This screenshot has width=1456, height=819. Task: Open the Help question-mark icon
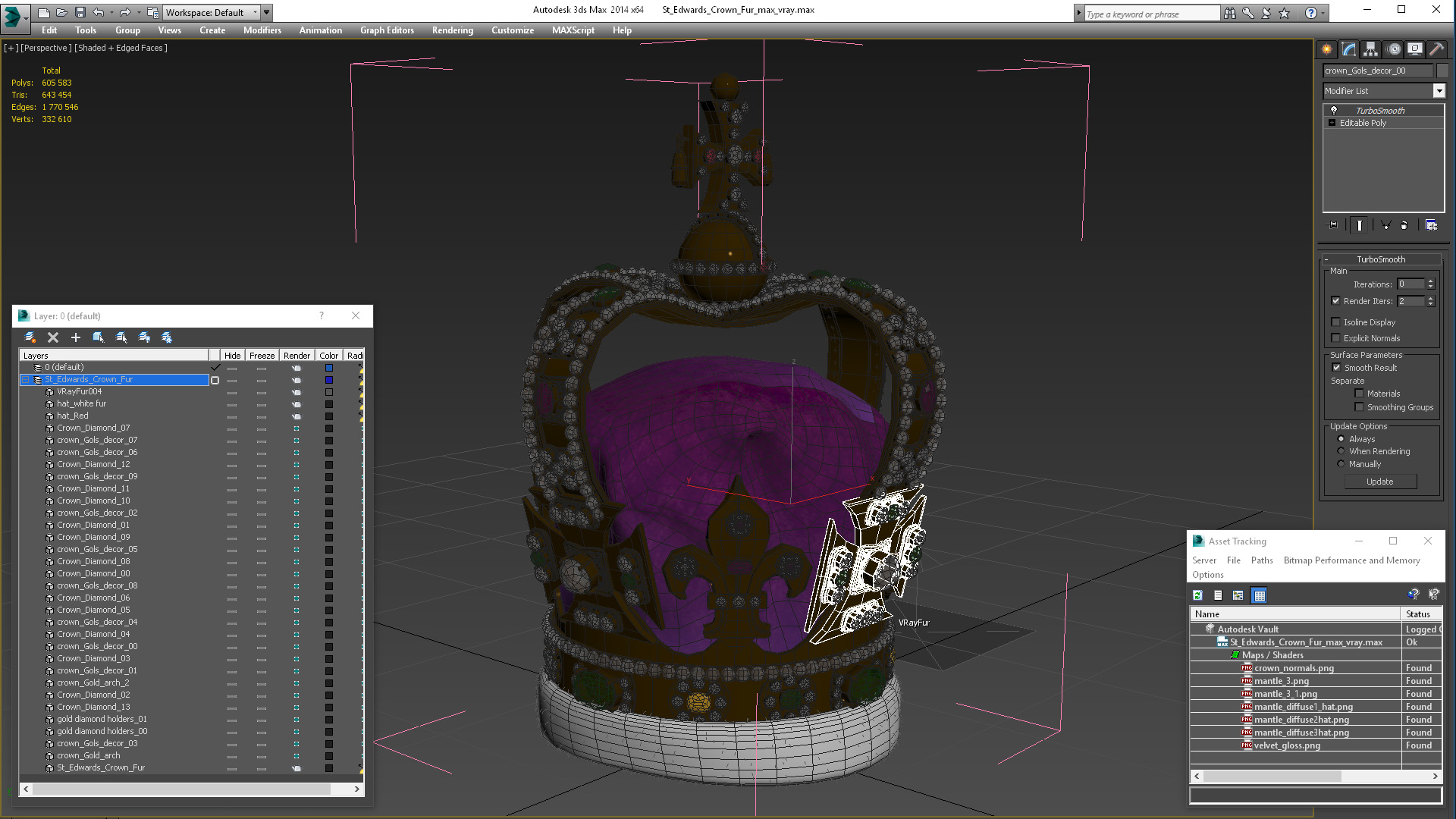tap(1310, 13)
